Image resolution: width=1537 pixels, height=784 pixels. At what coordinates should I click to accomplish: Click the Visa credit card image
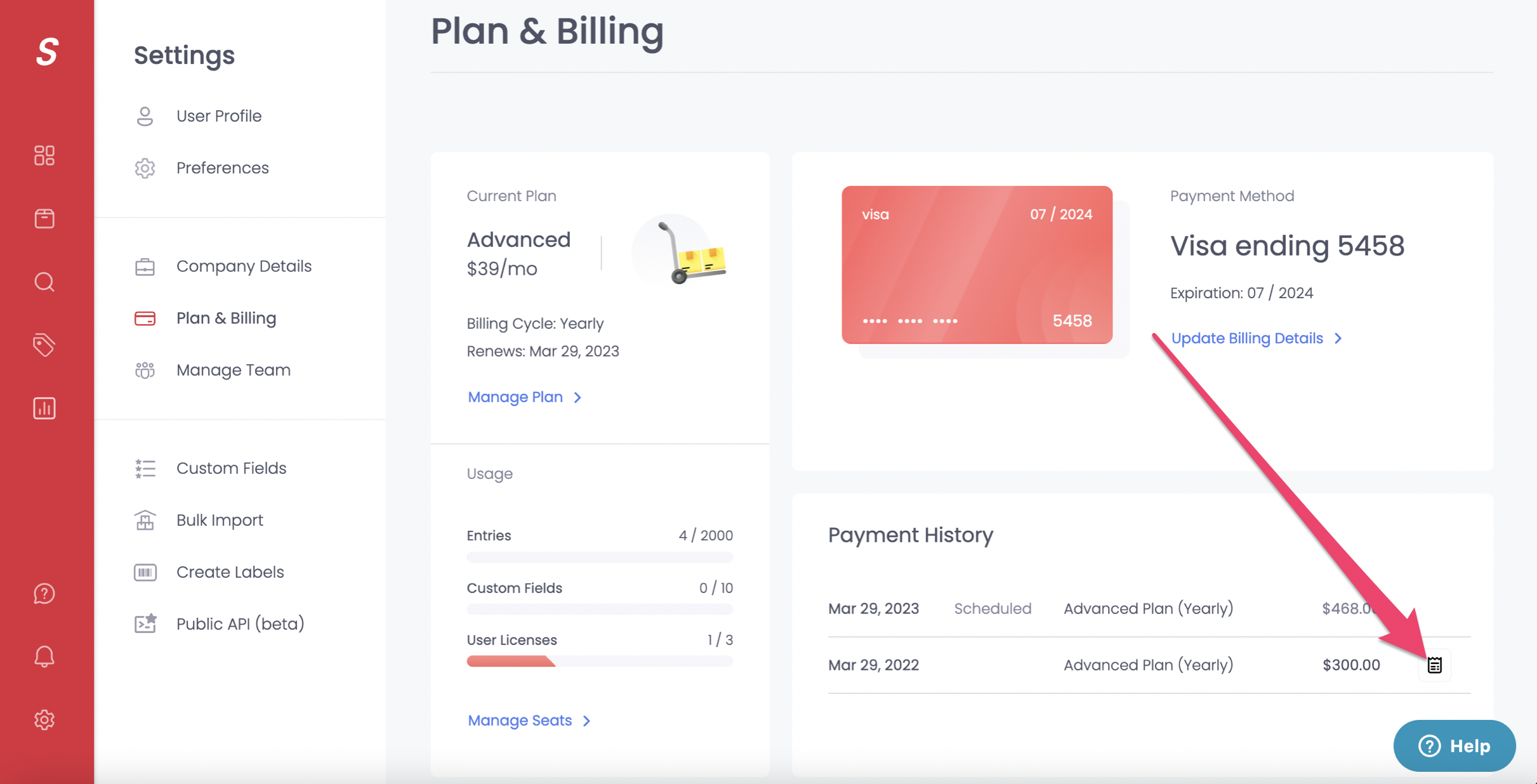(977, 265)
